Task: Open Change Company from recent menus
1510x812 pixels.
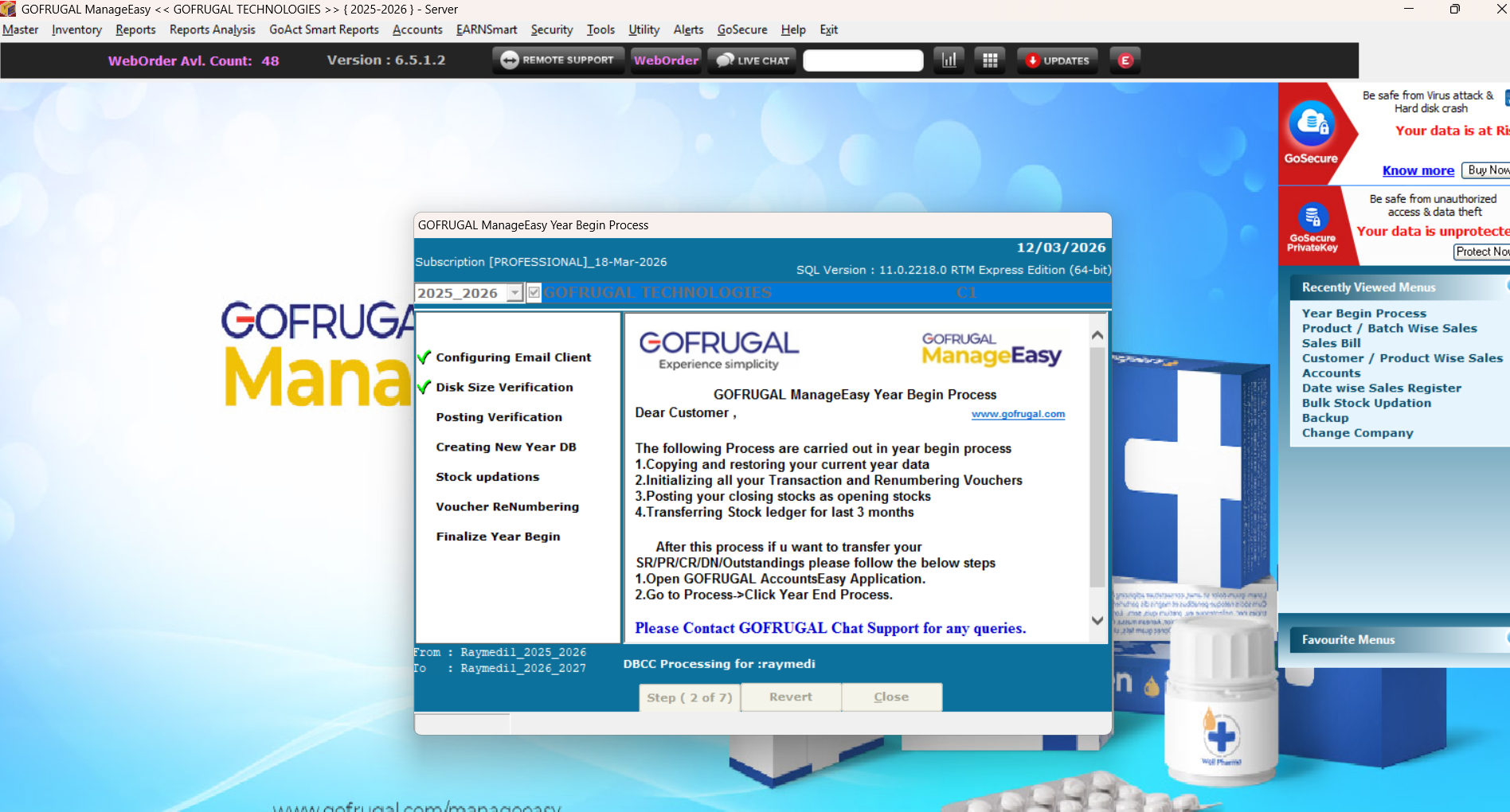Action: click(1357, 433)
